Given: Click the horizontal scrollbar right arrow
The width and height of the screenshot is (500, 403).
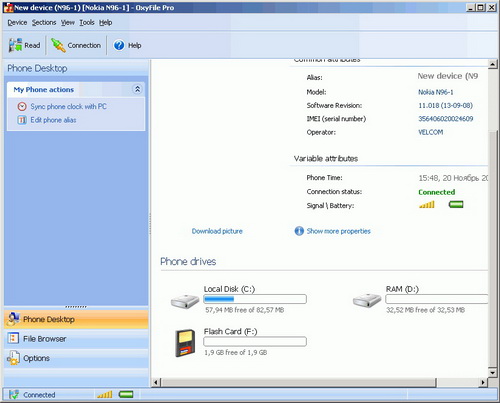Looking at the screenshot, I should (x=483, y=382).
